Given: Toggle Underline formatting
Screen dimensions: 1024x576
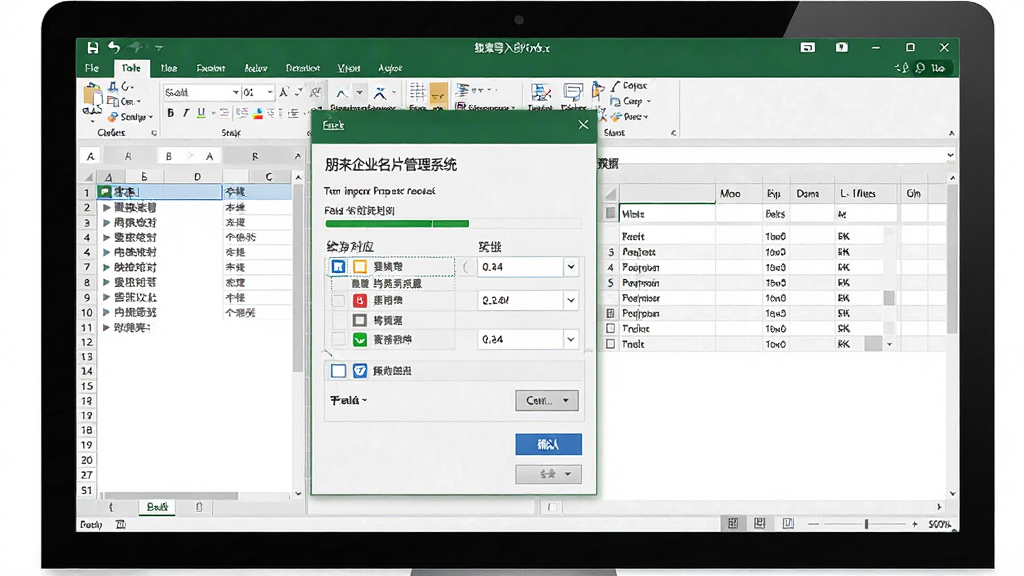Looking at the screenshot, I should pos(201,113).
